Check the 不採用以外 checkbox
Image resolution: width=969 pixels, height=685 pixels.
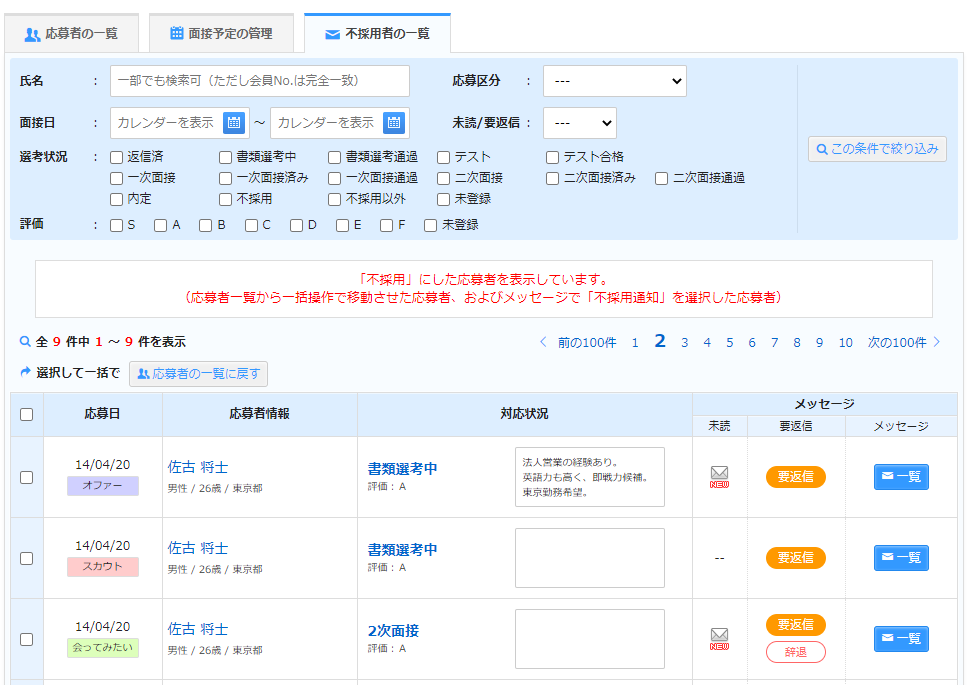334,200
